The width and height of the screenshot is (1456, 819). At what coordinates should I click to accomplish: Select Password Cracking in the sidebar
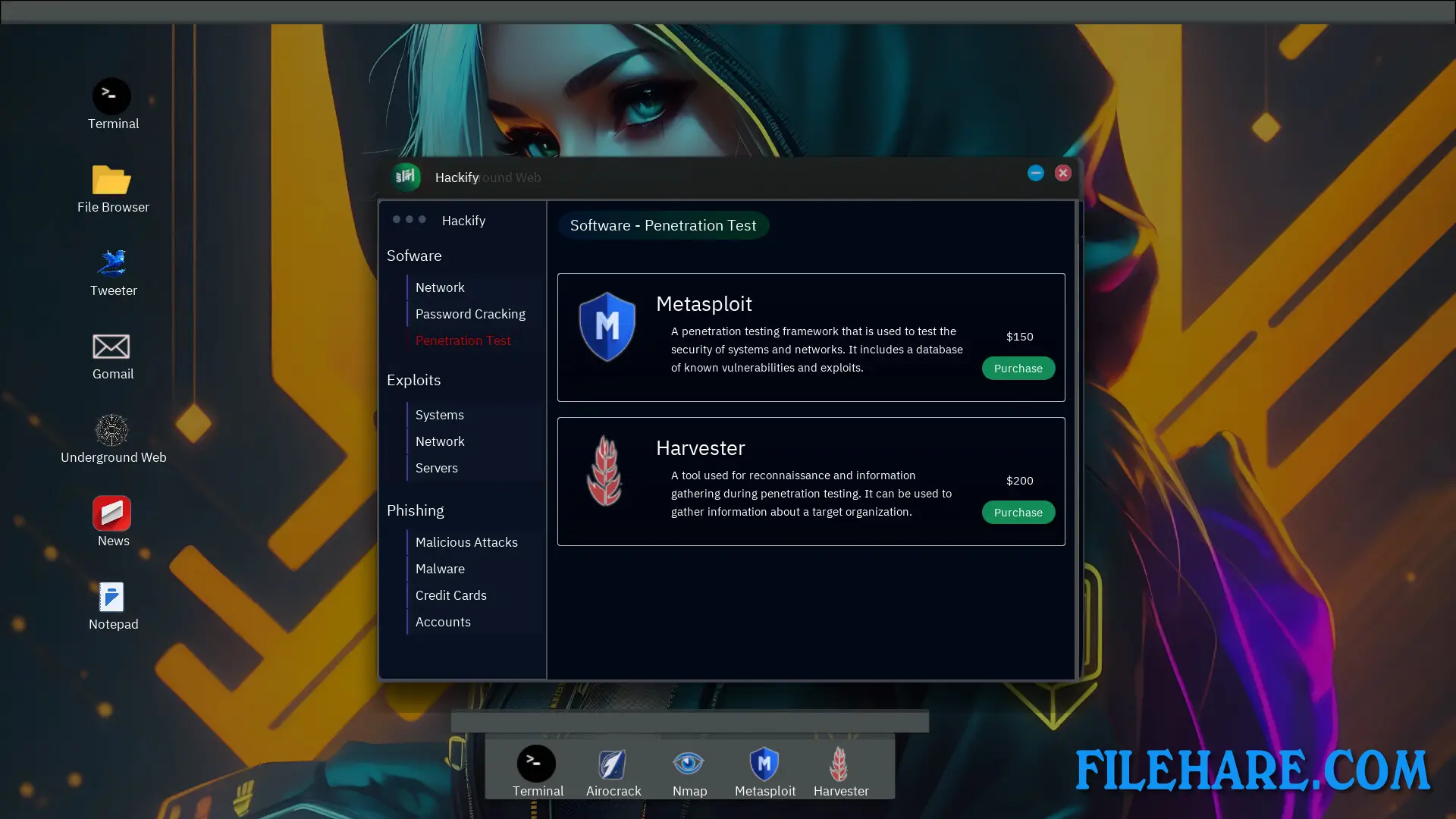tap(470, 314)
